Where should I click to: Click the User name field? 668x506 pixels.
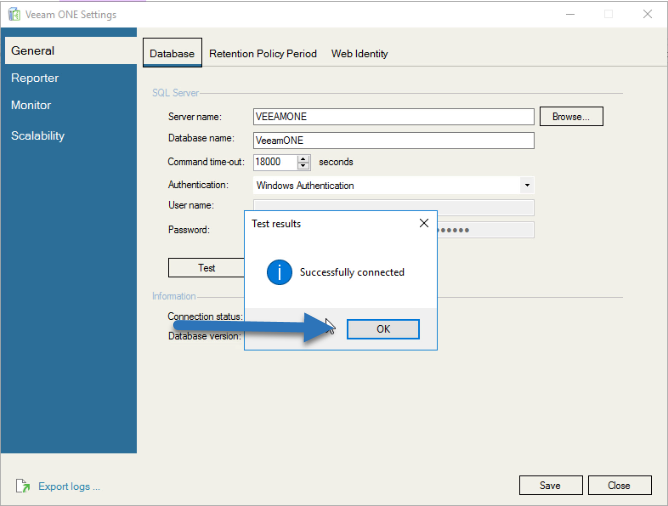point(394,207)
